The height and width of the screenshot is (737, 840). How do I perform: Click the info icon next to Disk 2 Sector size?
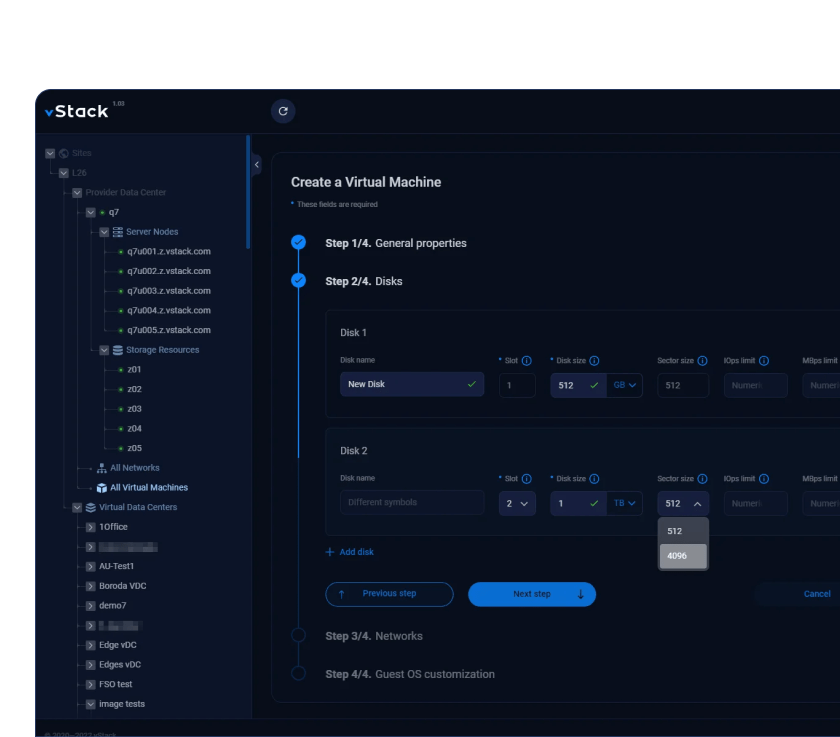pos(702,479)
